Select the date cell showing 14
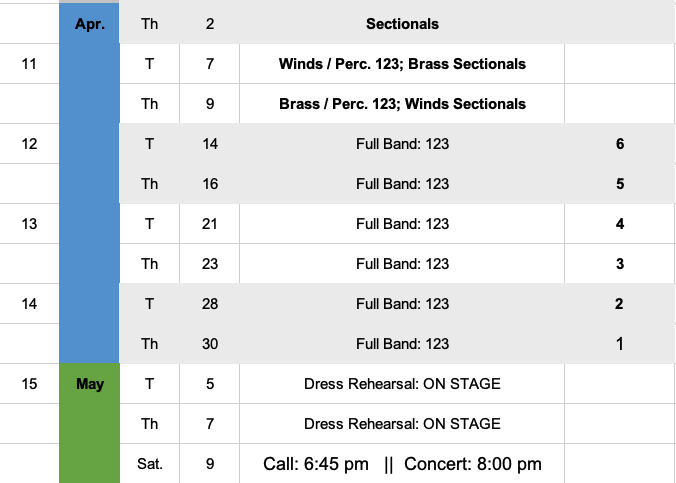The width and height of the screenshot is (676, 483). pyautogui.click(x=209, y=144)
